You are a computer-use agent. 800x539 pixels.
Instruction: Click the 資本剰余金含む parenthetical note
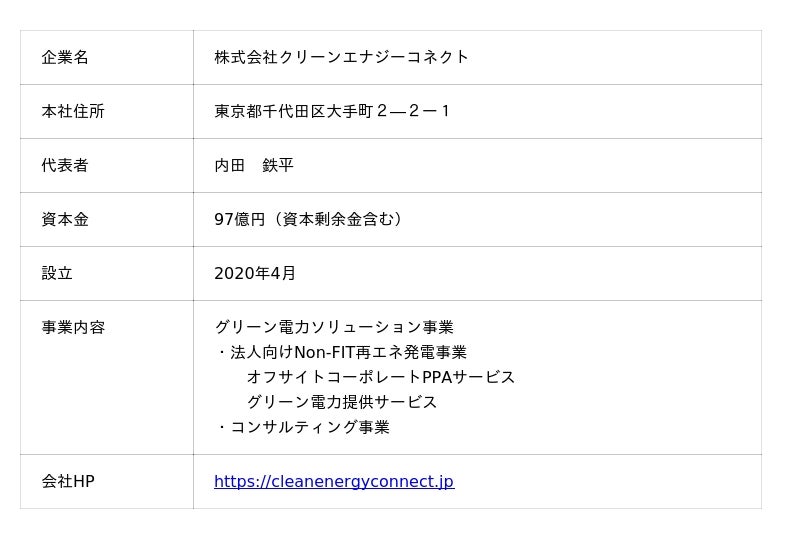click(338, 220)
